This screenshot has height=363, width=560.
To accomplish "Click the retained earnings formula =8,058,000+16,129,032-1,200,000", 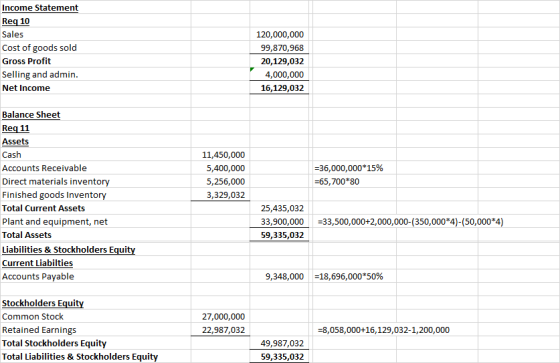I will (384, 330).
